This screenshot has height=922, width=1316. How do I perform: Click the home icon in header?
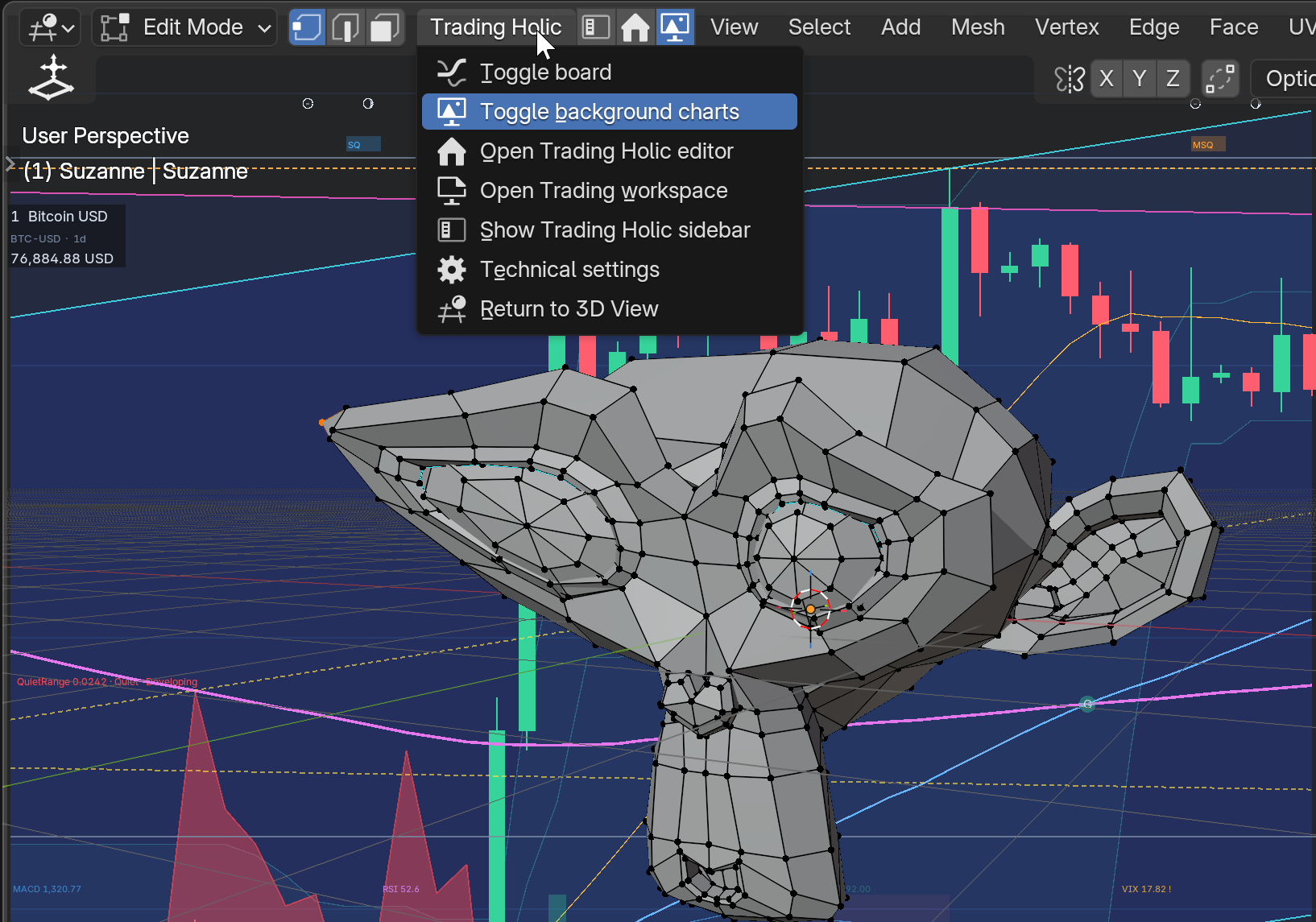[x=635, y=27]
